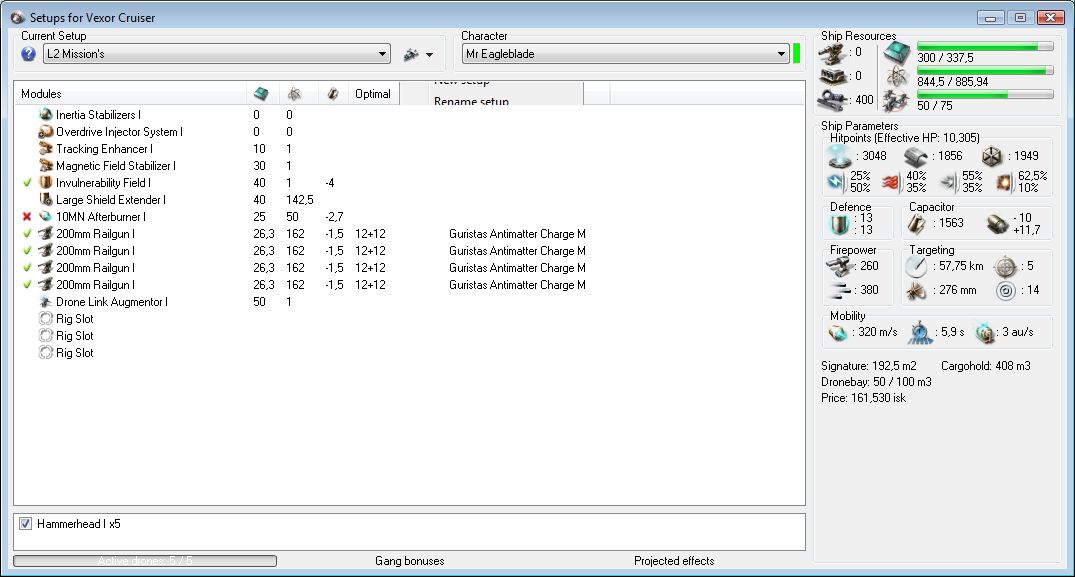Click the capacitor capacity icon showing 1563
The height and width of the screenshot is (577, 1075).
(917, 223)
